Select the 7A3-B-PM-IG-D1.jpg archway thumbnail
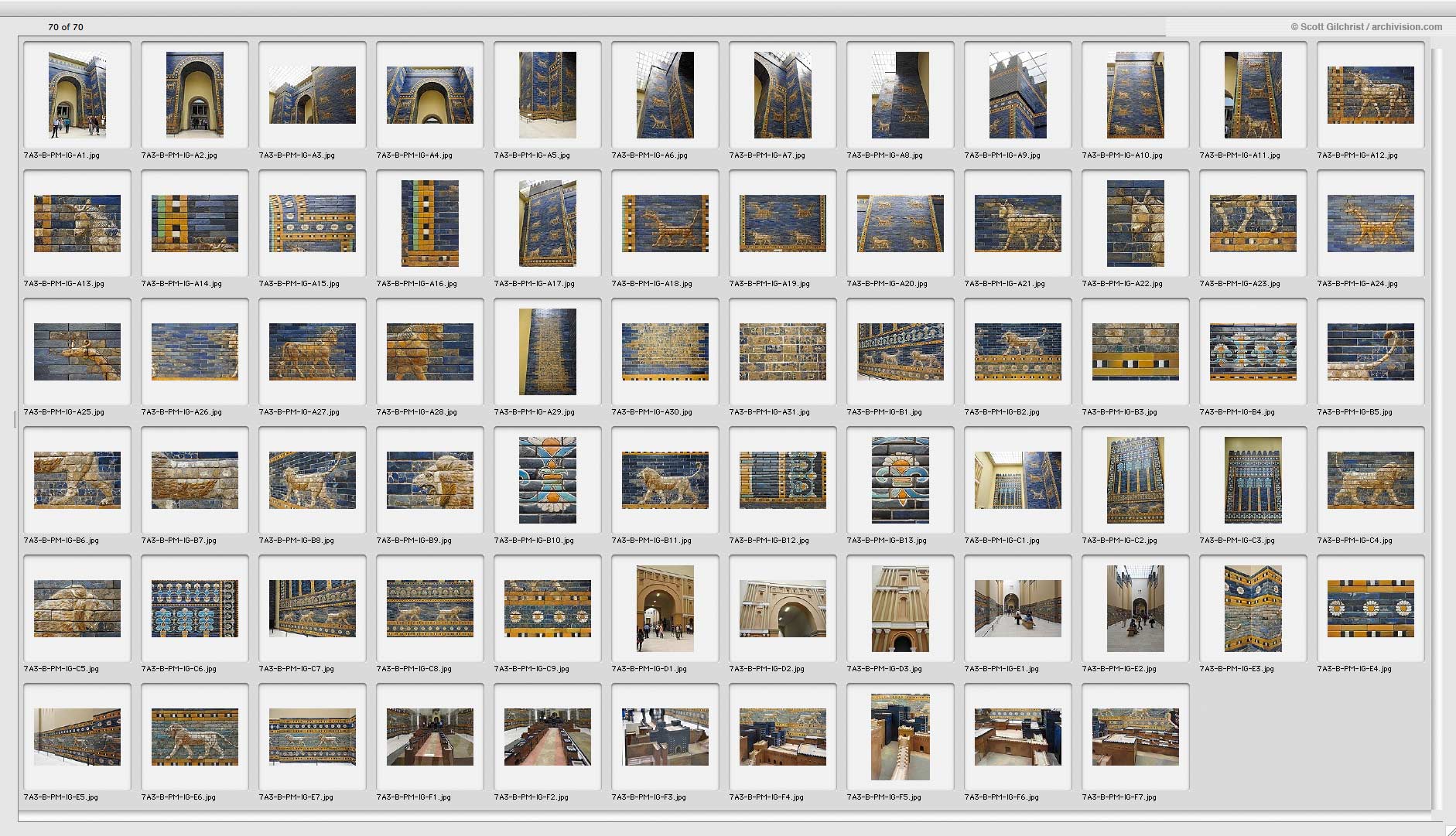 [665, 609]
